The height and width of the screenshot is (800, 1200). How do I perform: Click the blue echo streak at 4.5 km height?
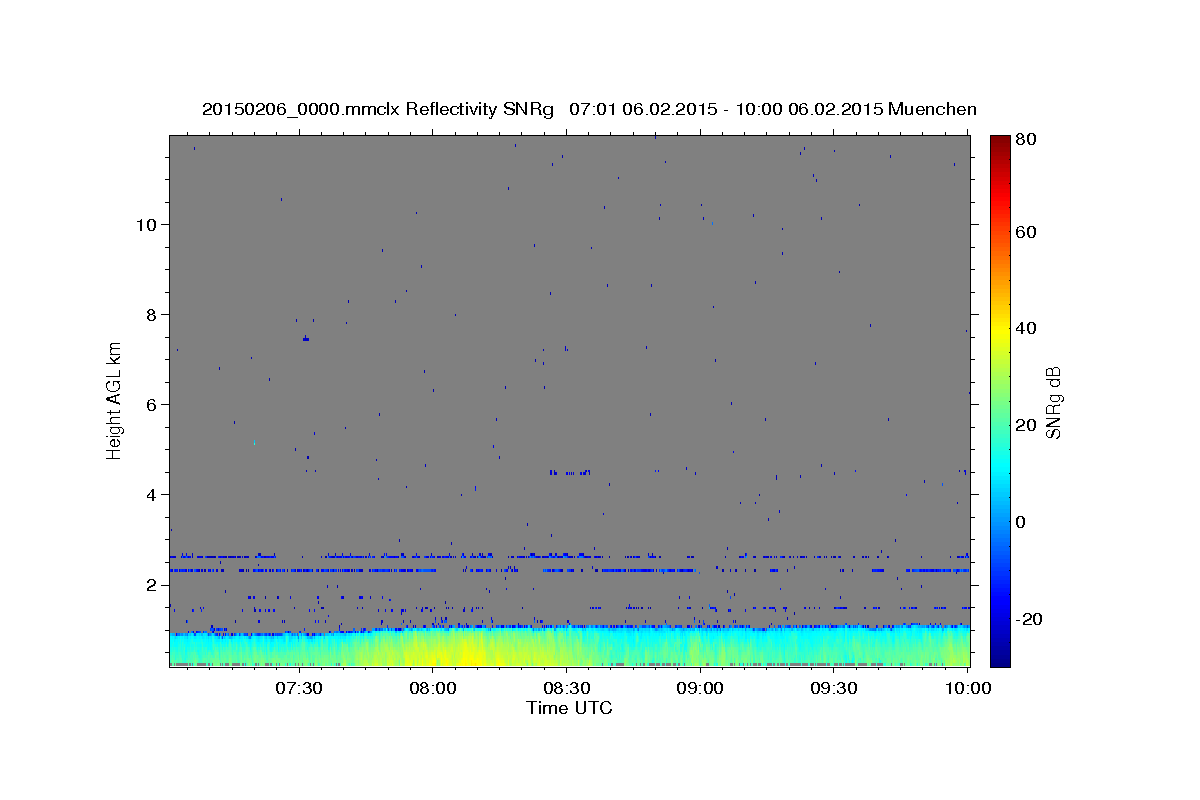pos(570,472)
